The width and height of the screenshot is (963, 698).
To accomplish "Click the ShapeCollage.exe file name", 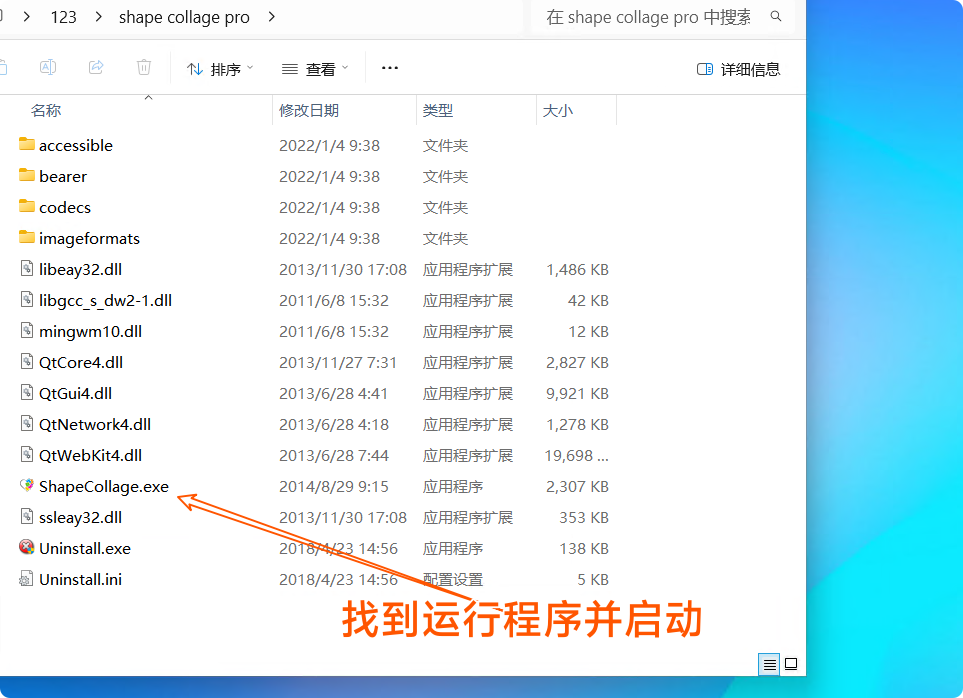I will tap(104, 487).
